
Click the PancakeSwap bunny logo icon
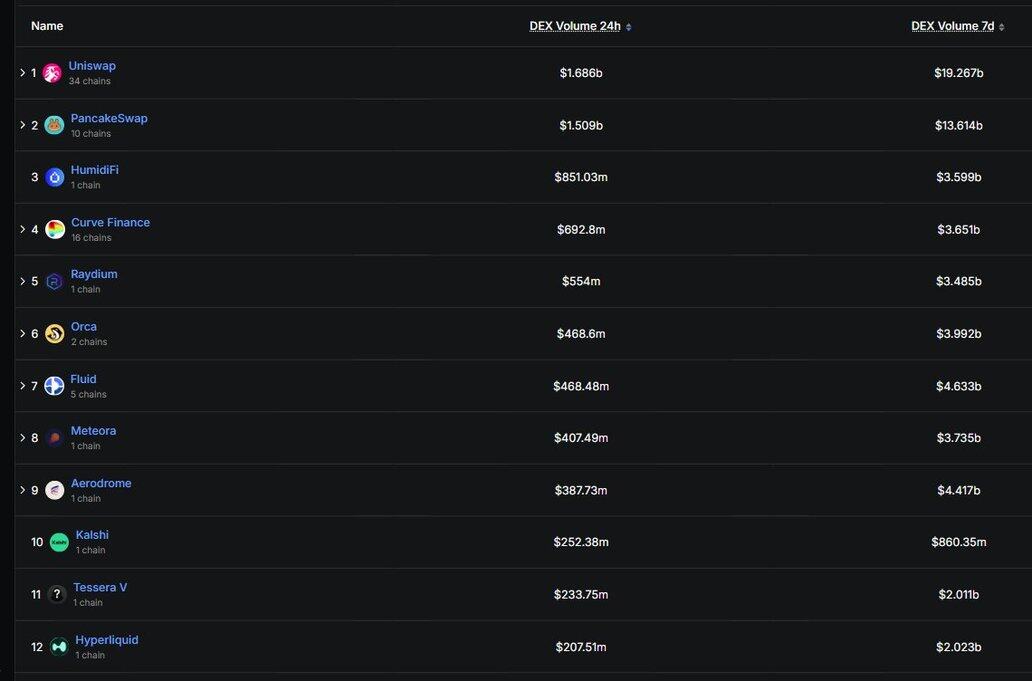point(54,125)
